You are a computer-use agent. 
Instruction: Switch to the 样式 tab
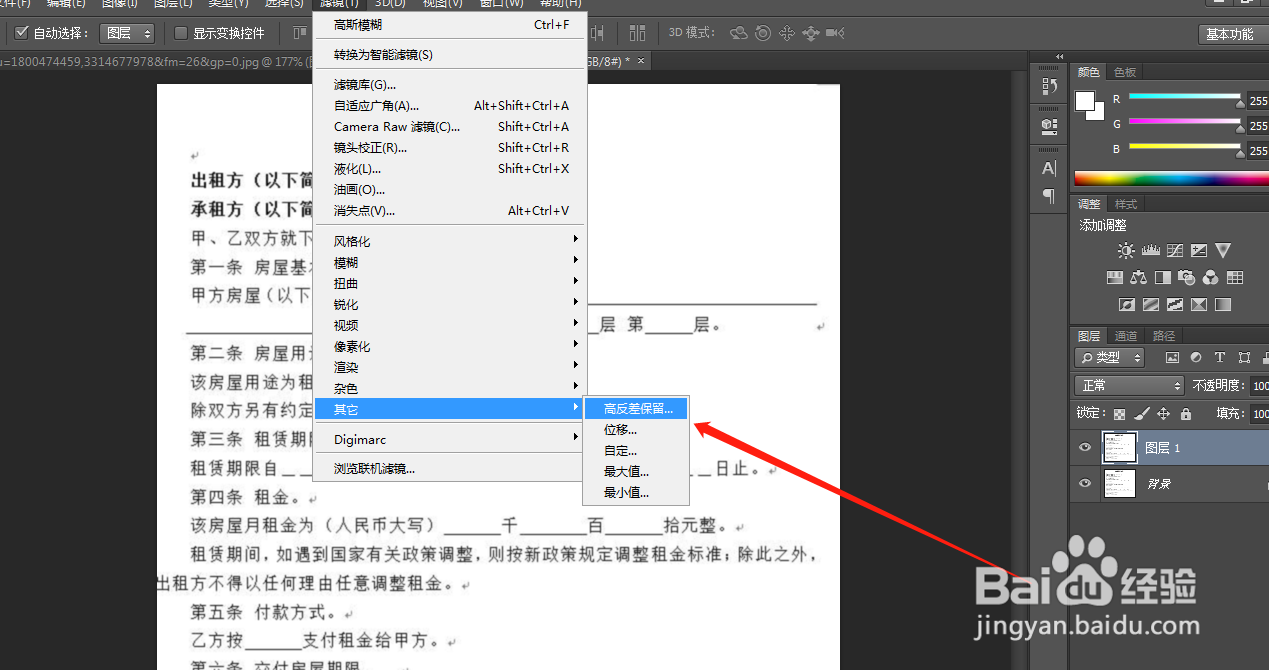[1126, 204]
